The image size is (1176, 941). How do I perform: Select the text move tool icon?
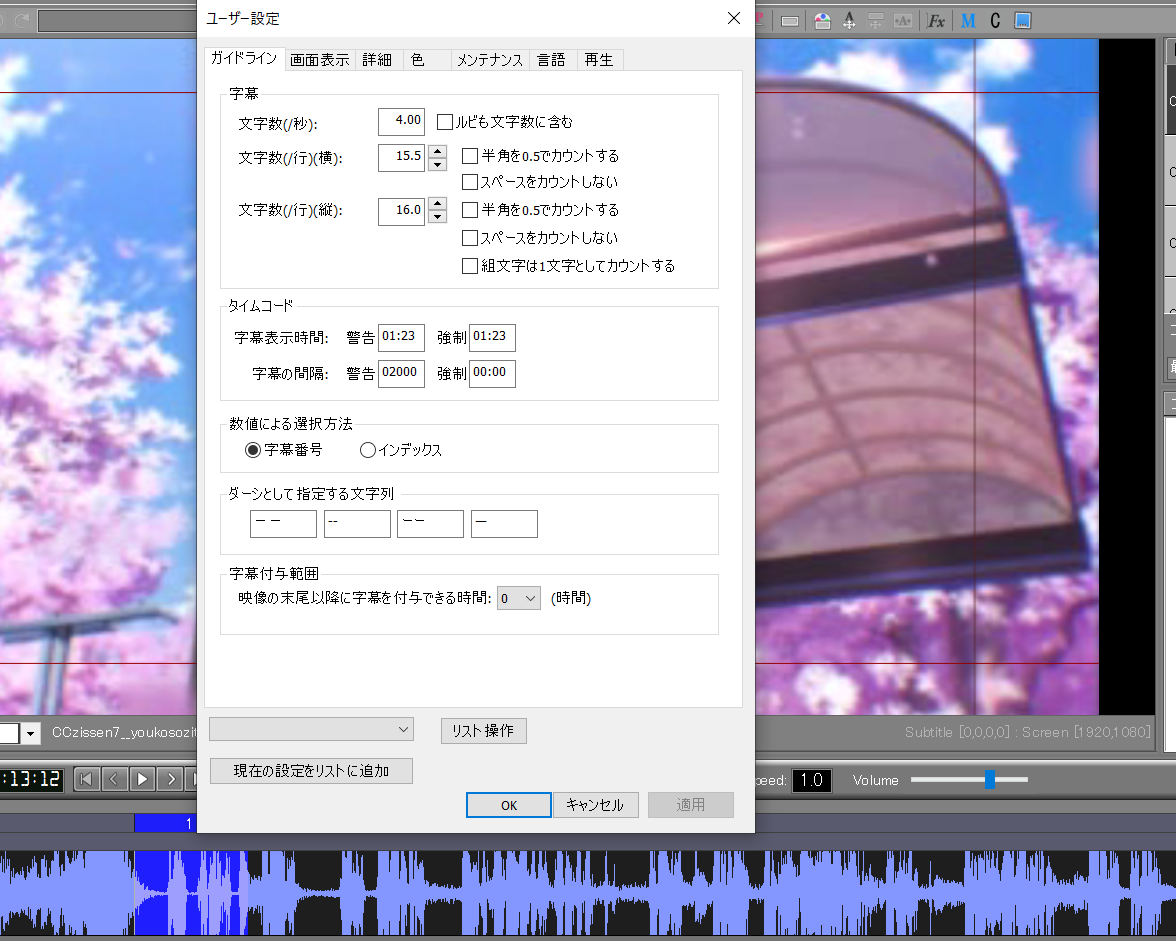pos(849,21)
